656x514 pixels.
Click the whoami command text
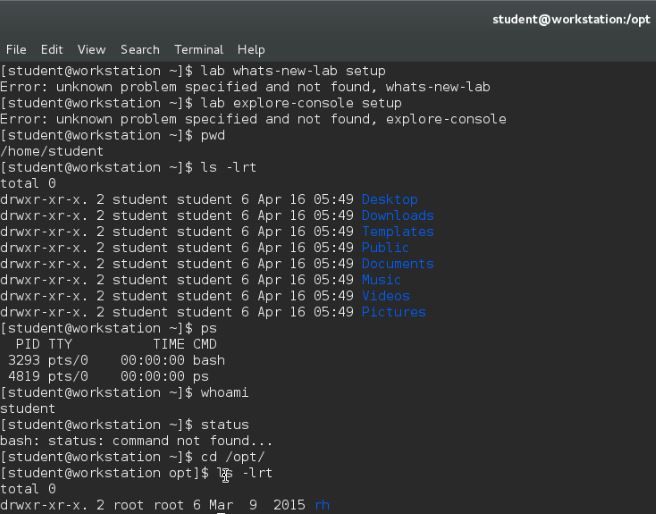click(224, 393)
